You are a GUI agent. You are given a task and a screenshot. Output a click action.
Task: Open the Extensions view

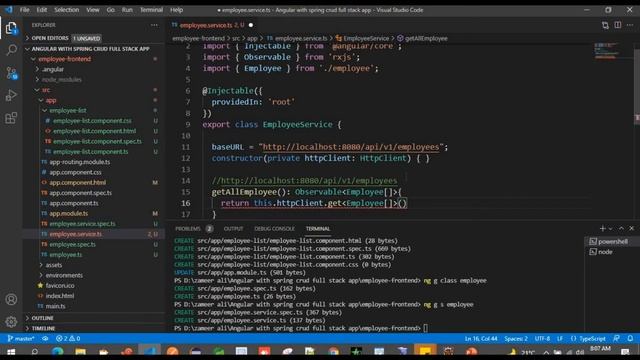11,118
